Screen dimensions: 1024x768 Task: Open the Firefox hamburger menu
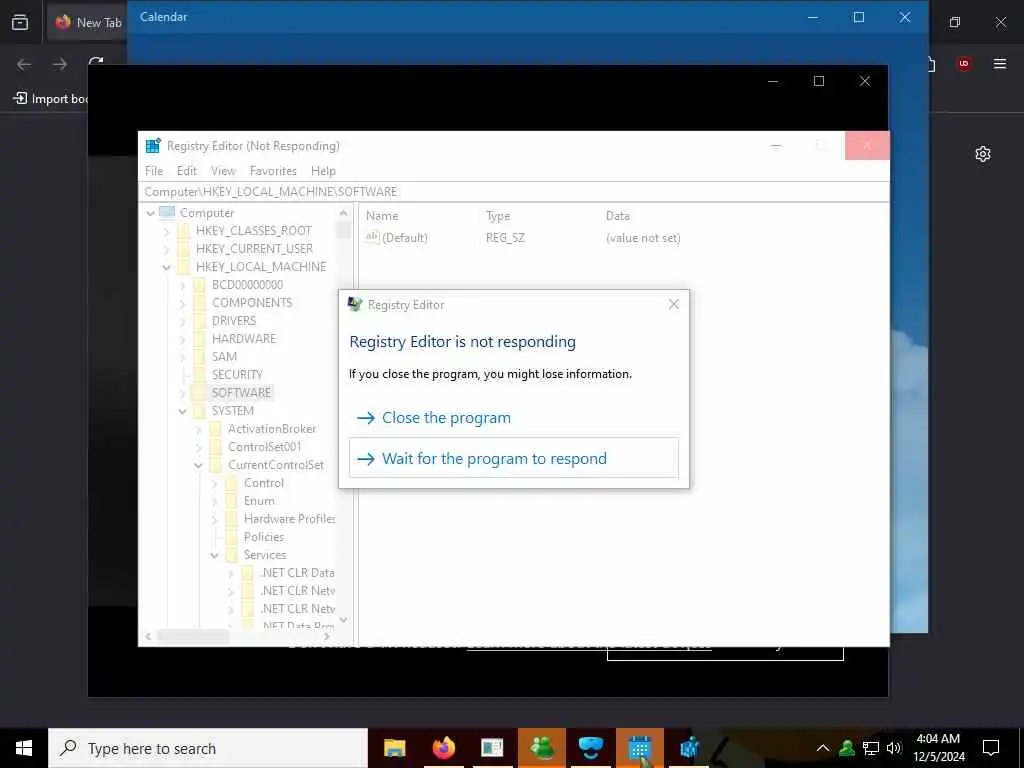1000,63
